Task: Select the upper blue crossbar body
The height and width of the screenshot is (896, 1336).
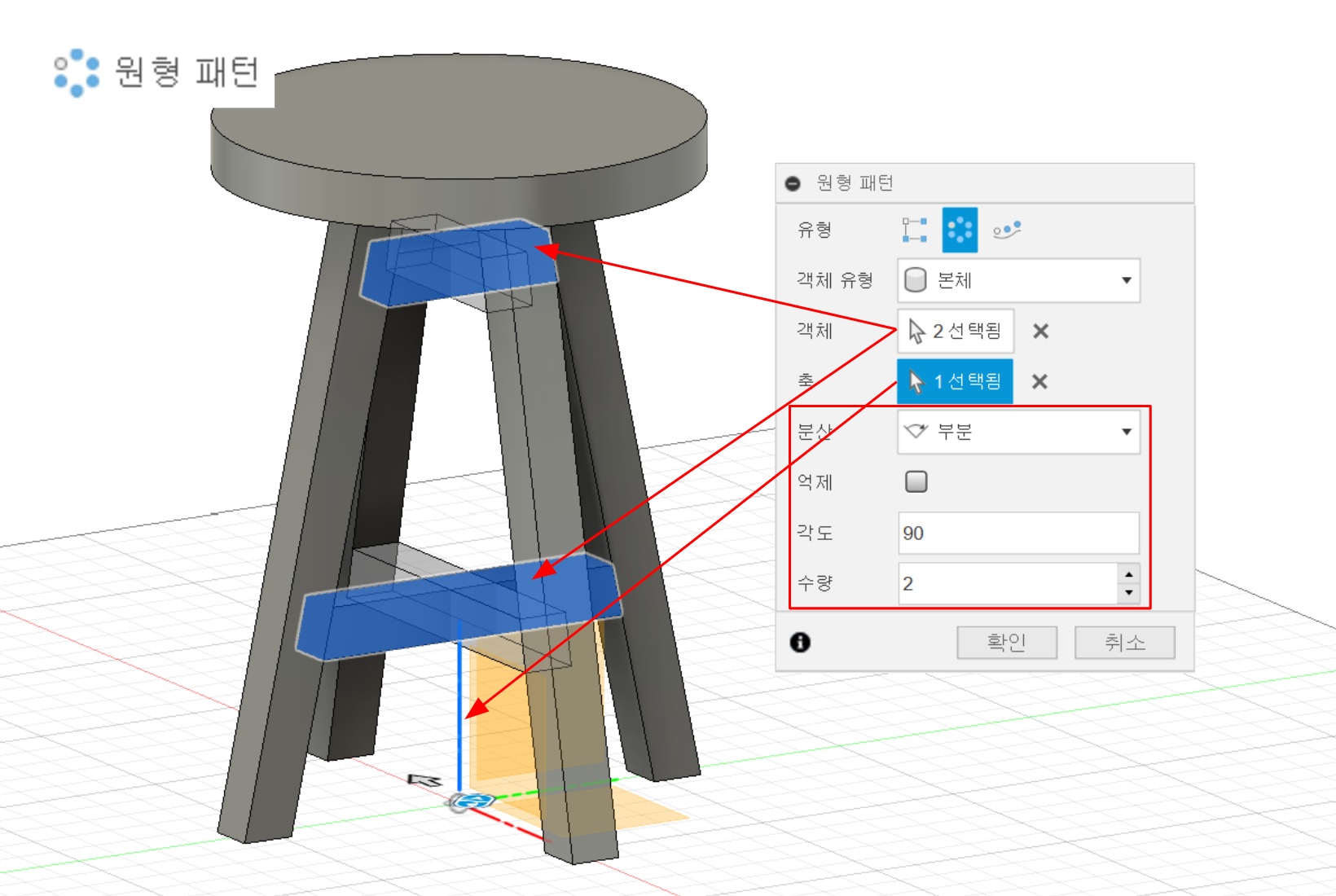Action: coord(458,262)
